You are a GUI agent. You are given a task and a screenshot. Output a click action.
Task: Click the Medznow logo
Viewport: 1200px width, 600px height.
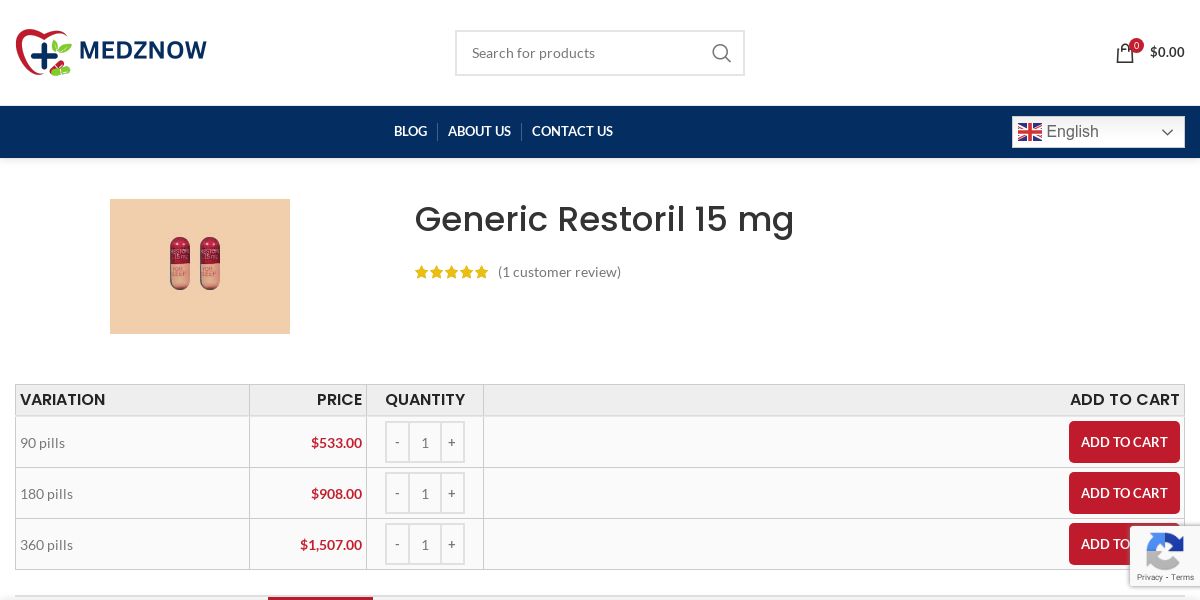click(111, 52)
